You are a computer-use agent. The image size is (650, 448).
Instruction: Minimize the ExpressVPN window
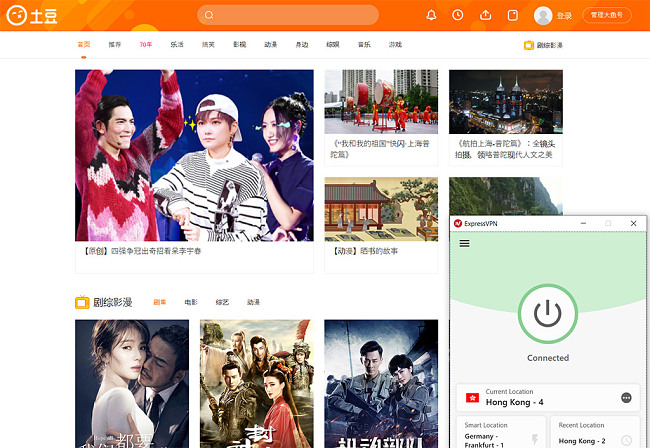click(583, 223)
